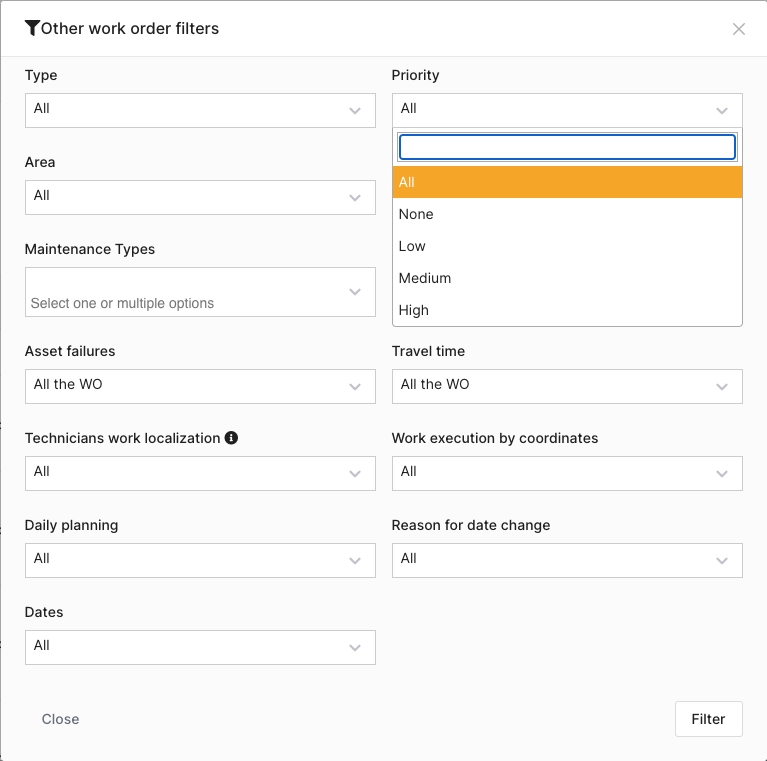The width and height of the screenshot is (767, 761).
Task: Expand the Travel time dropdown
Action: click(567, 386)
